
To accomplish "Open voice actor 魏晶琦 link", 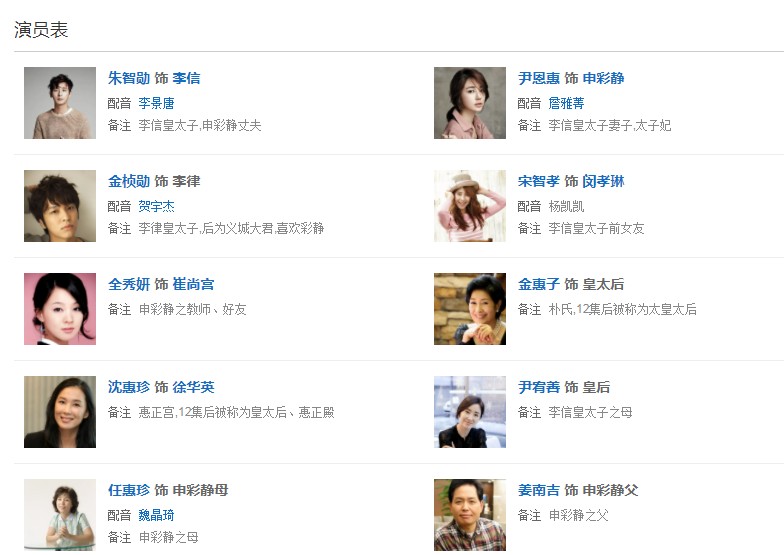I will tap(156, 516).
